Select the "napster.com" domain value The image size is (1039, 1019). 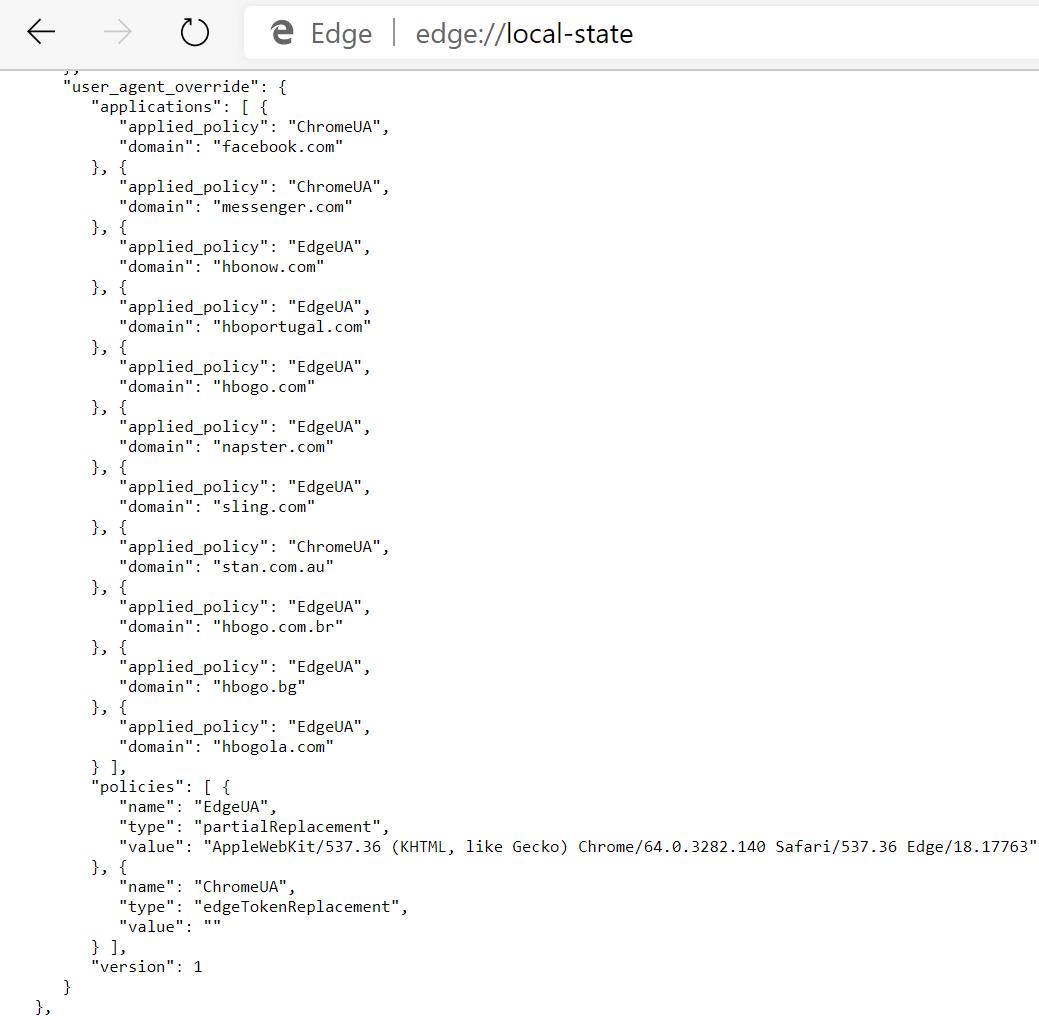[273, 447]
